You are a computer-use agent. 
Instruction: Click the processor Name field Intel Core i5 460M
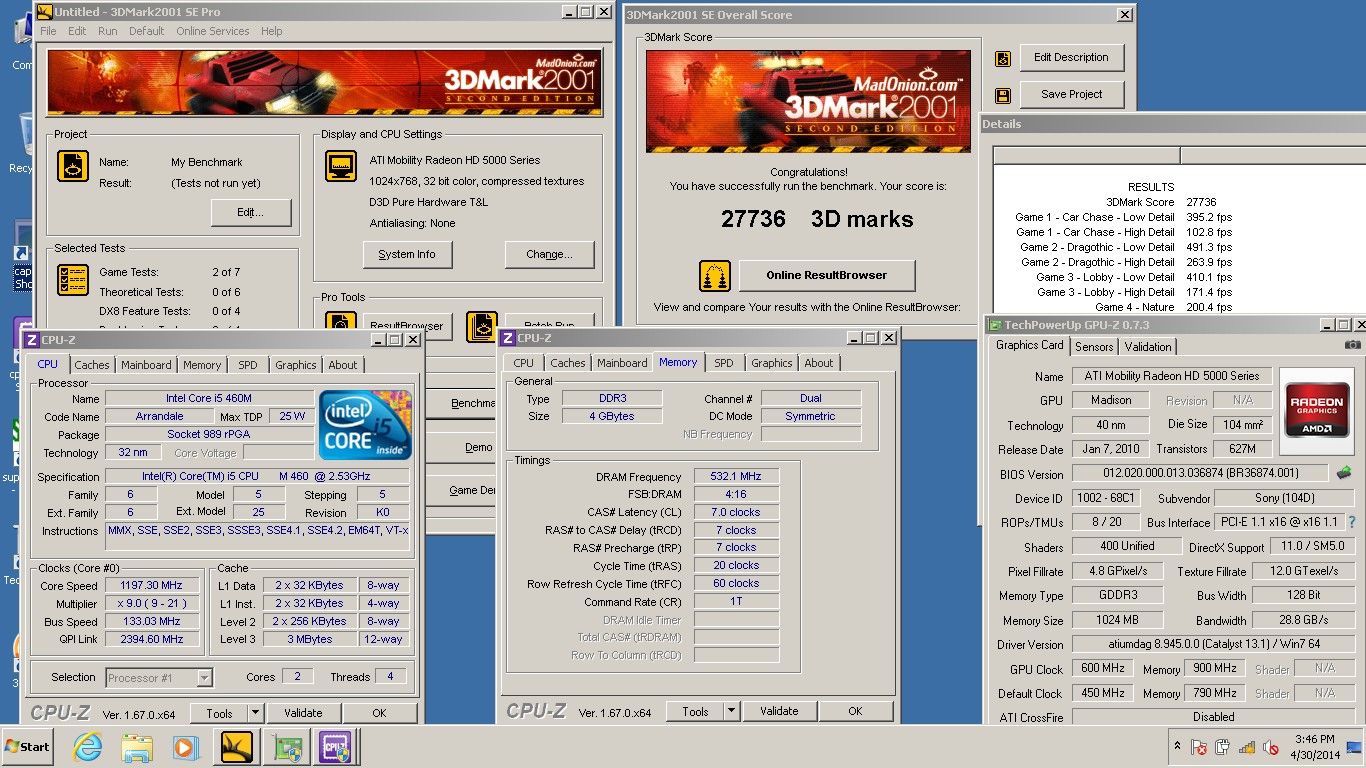coord(209,398)
